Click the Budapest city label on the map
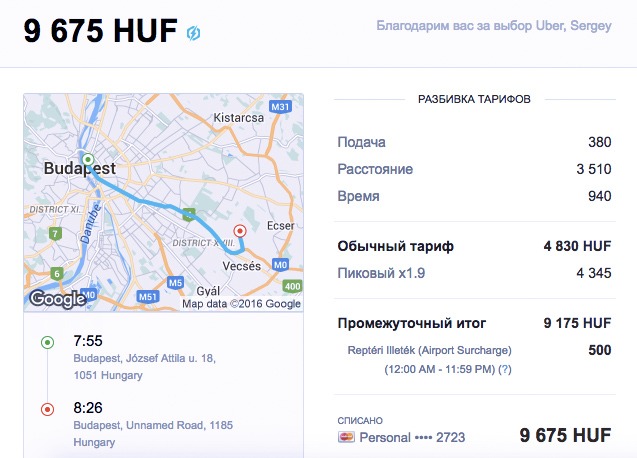Image resolution: width=637 pixels, height=458 pixels. click(x=80, y=169)
